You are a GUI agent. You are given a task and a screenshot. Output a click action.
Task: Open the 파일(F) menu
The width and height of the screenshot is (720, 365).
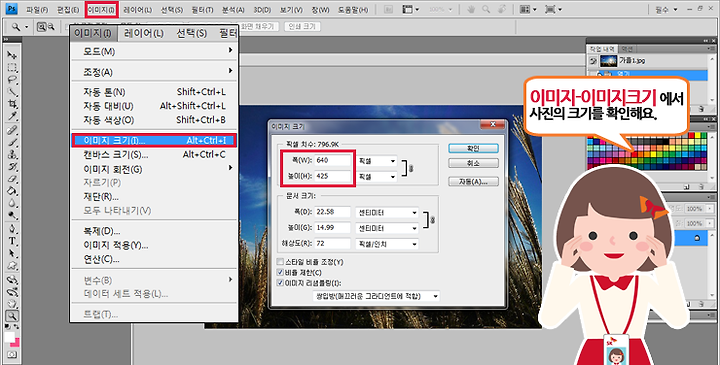(37, 10)
